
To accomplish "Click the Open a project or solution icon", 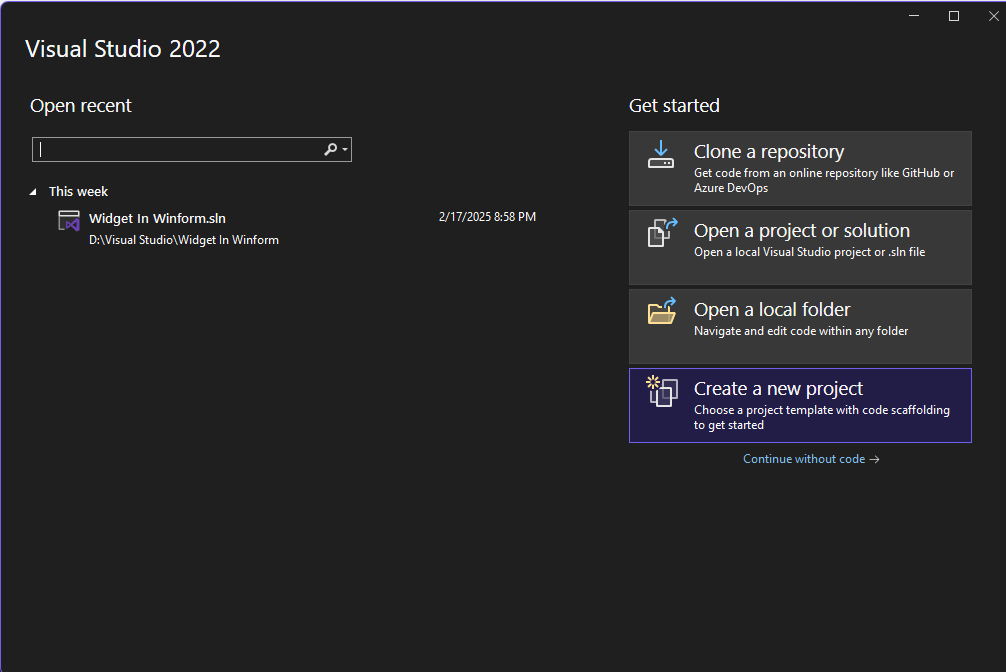I will [662, 232].
